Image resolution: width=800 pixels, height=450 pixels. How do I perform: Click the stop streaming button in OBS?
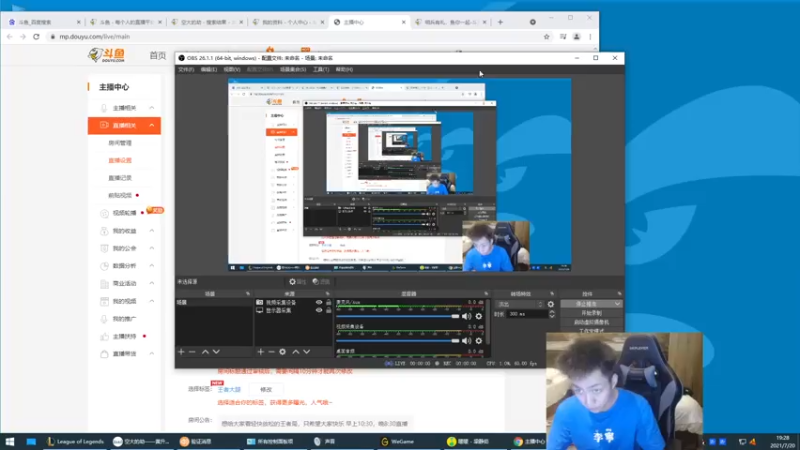pyautogui.click(x=587, y=304)
